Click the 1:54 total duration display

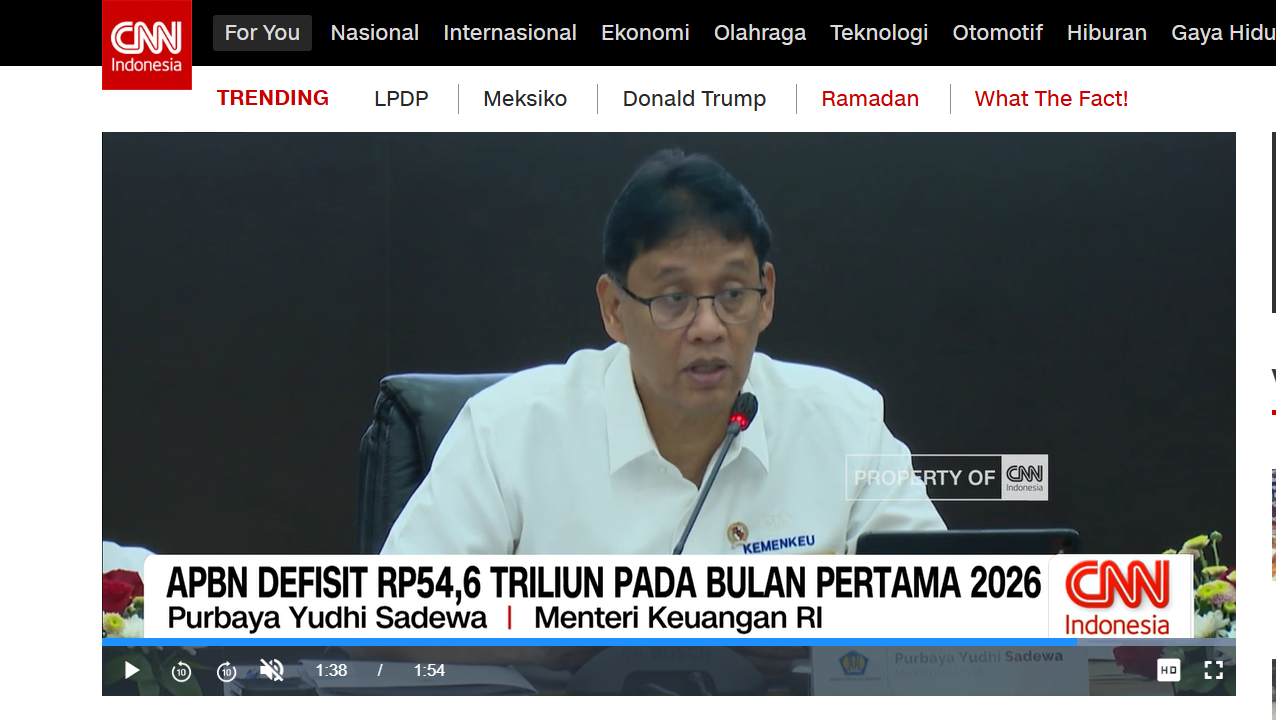tap(429, 671)
